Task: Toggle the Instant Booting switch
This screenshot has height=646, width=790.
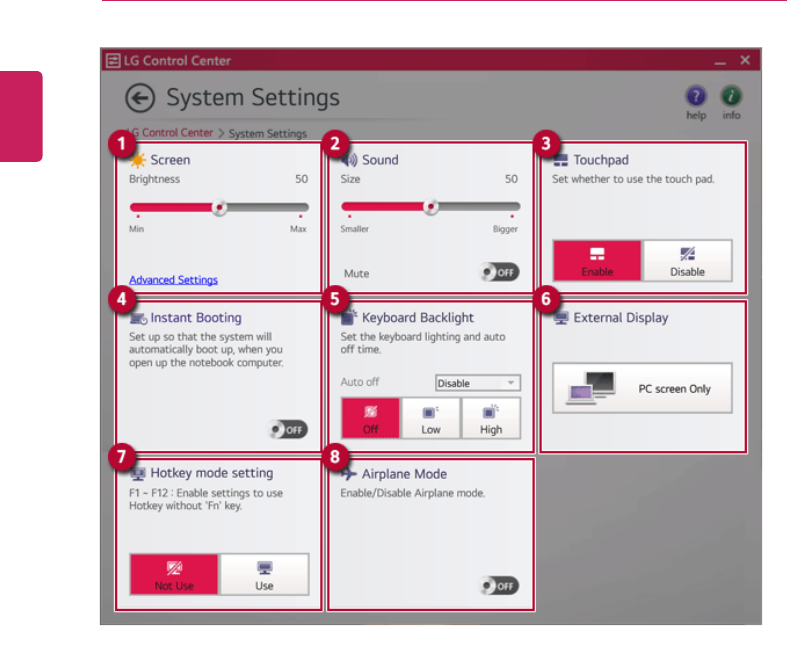Action: [x=288, y=429]
